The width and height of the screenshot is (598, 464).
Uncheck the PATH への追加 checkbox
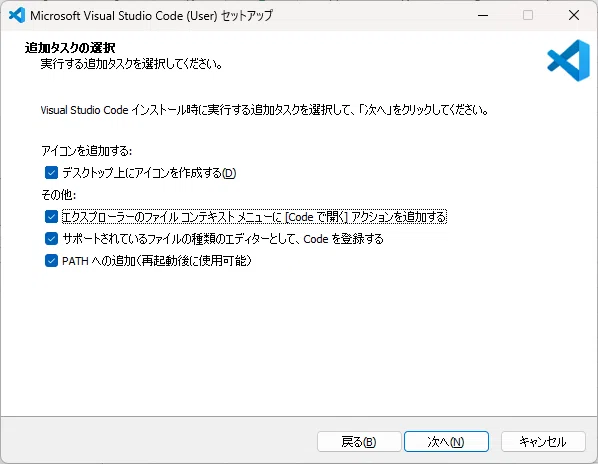click(51, 261)
